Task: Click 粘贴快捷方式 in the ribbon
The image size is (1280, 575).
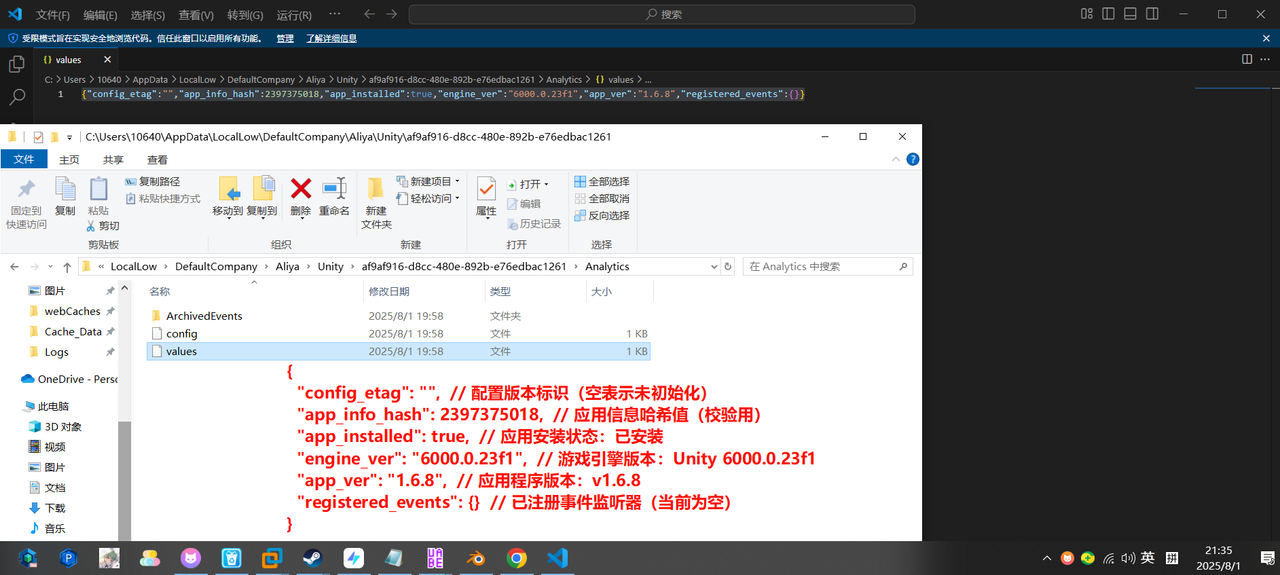Action: pos(163,198)
